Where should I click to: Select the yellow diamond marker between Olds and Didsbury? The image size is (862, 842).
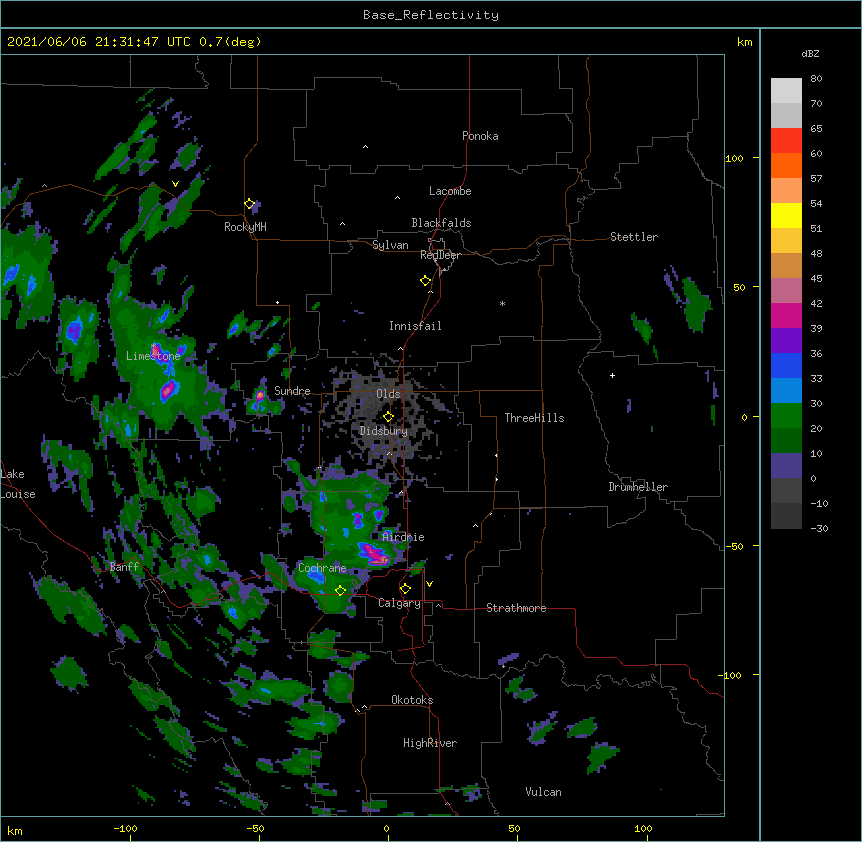[x=388, y=417]
